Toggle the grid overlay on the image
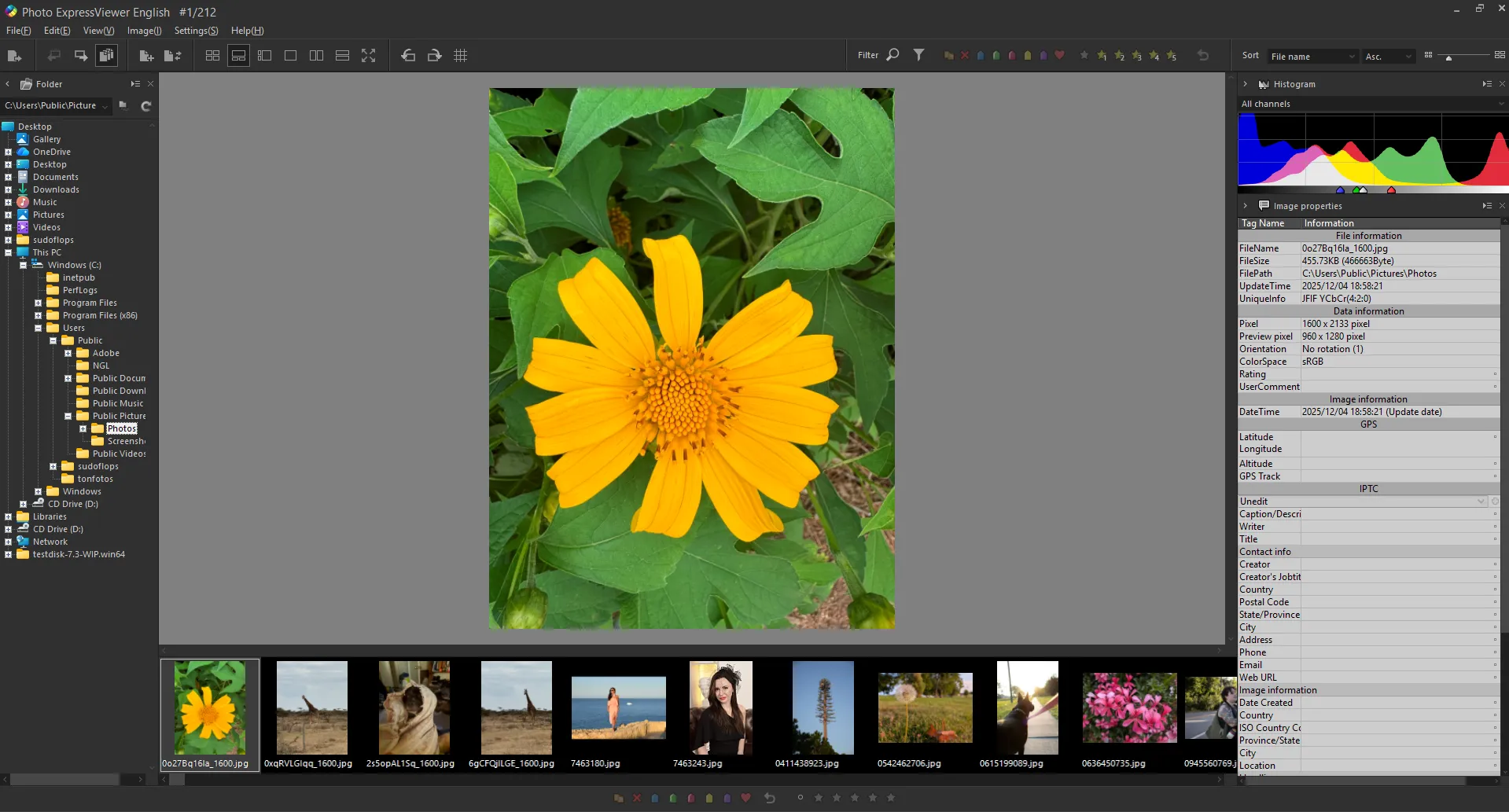Screen dimensions: 1509x812 pyautogui.click(x=461, y=55)
